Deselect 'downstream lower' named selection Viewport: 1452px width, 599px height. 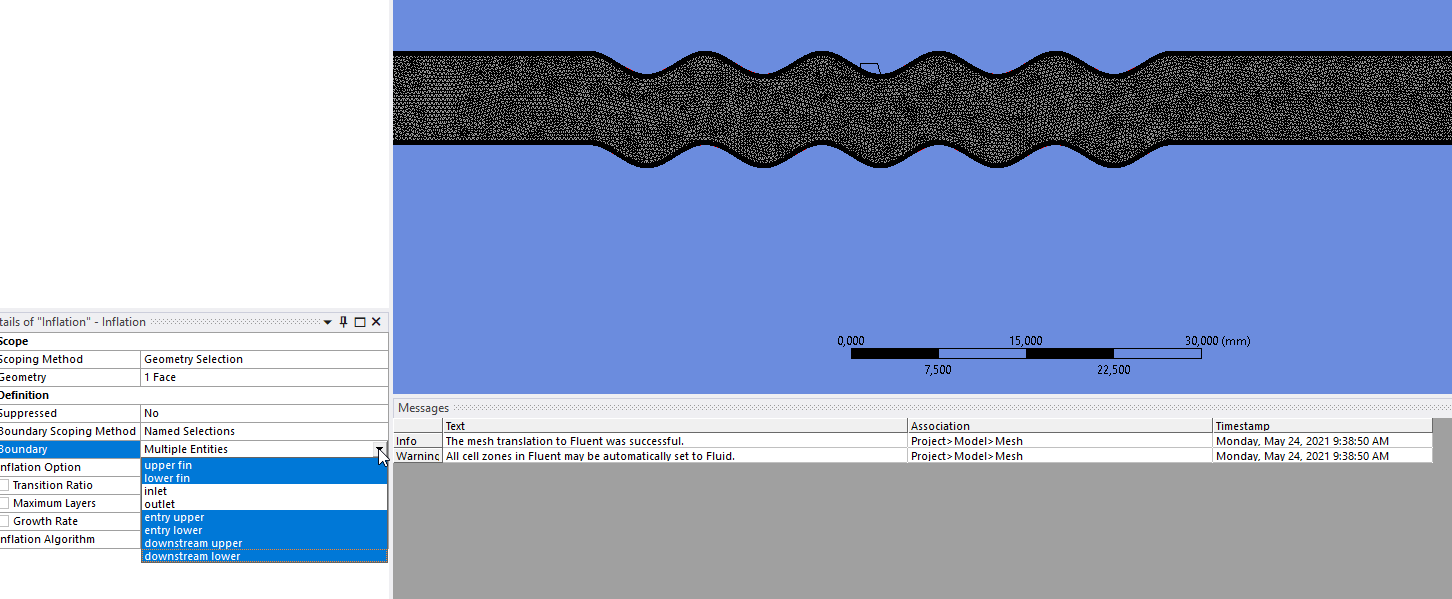click(192, 556)
